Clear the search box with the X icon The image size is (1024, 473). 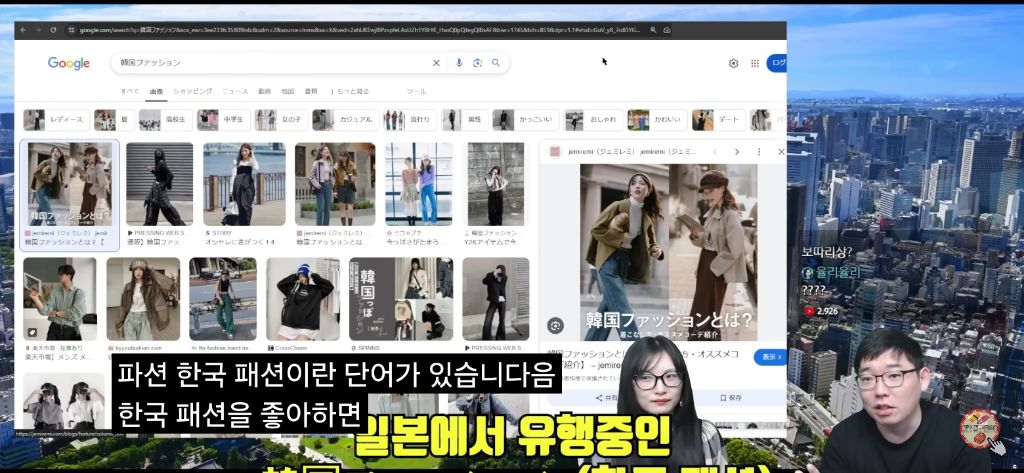[x=436, y=63]
